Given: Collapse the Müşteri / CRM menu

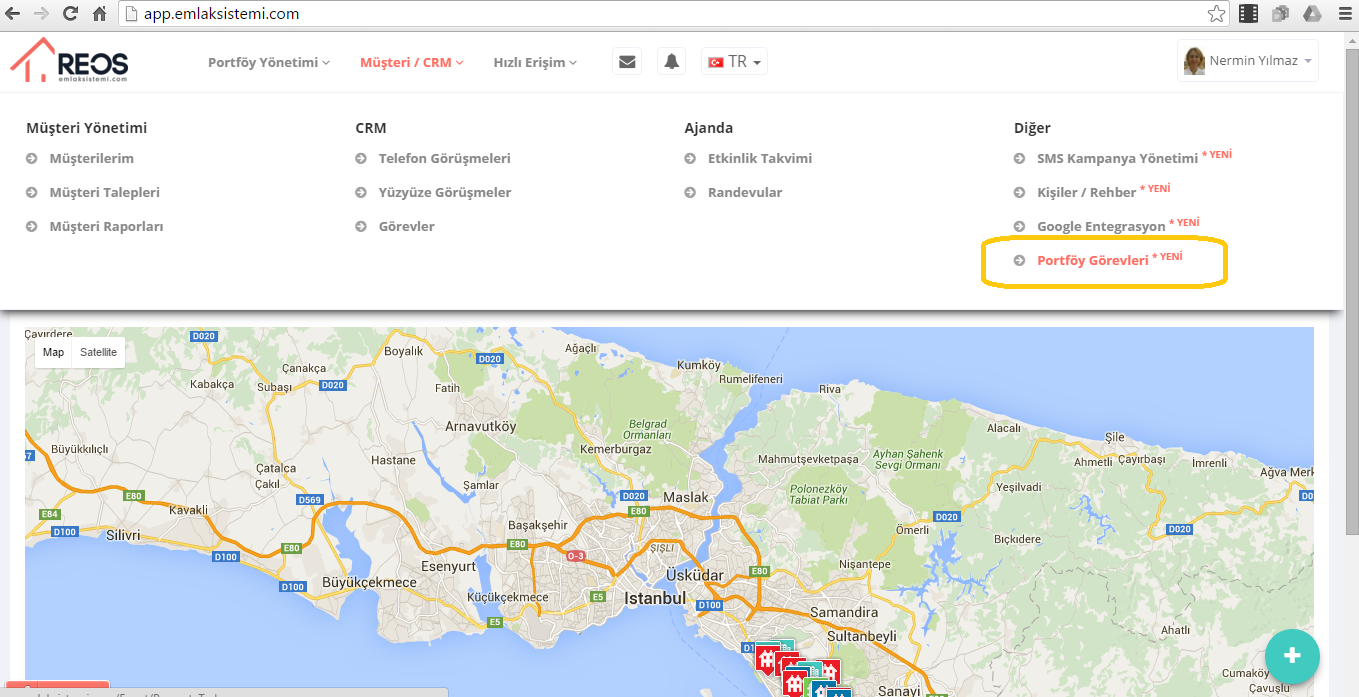Looking at the screenshot, I should [x=411, y=62].
